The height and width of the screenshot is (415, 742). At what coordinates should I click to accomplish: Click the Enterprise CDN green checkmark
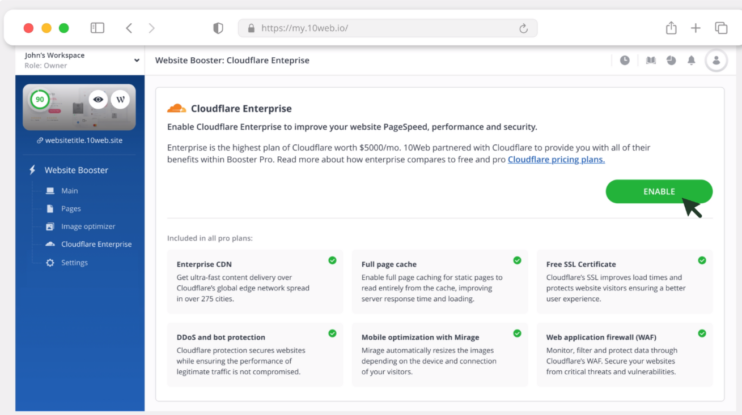pyautogui.click(x=332, y=260)
